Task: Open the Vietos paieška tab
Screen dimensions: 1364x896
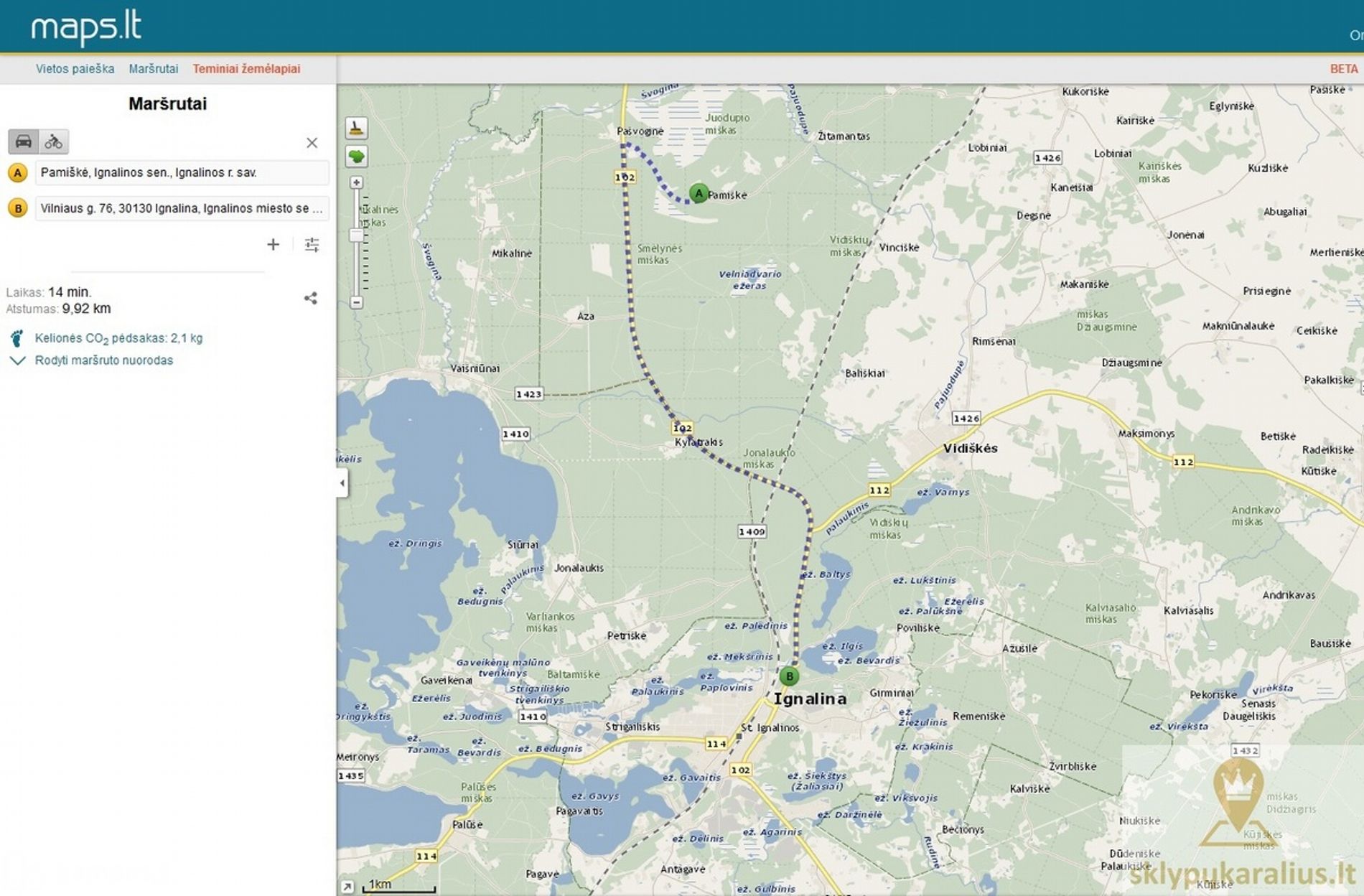Action: [x=75, y=69]
